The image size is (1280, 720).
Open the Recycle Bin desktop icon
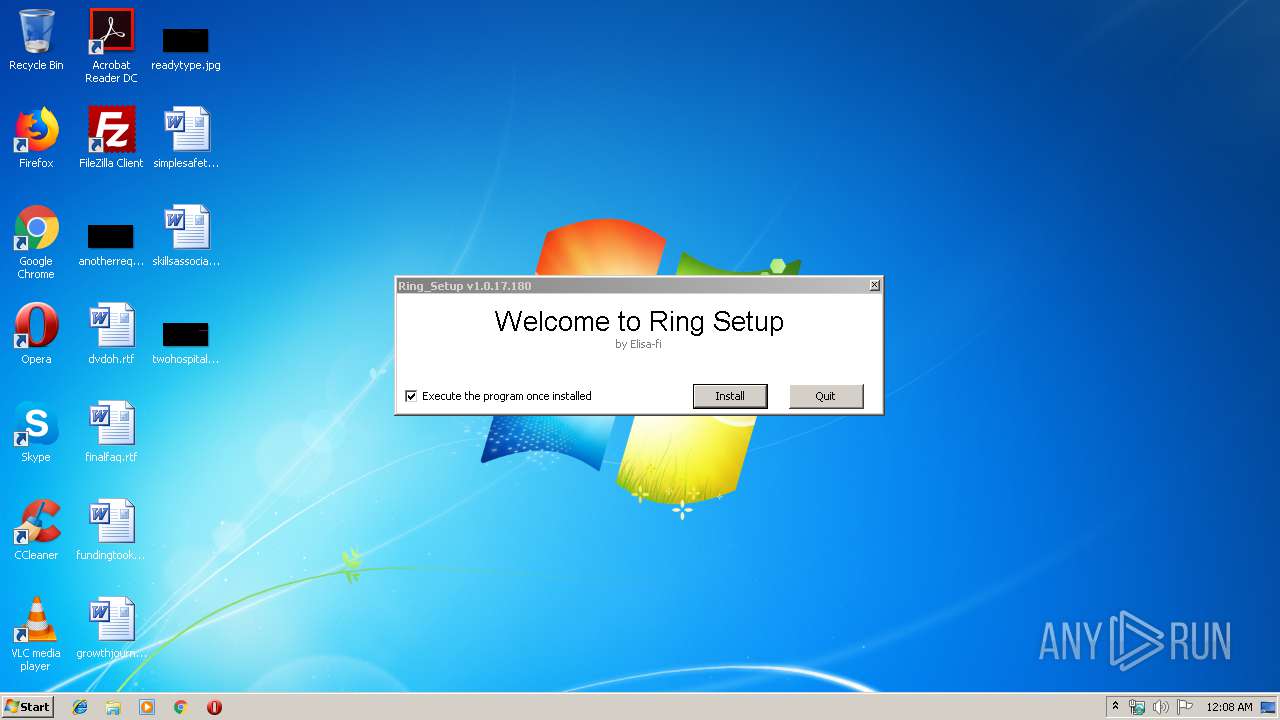[36, 40]
